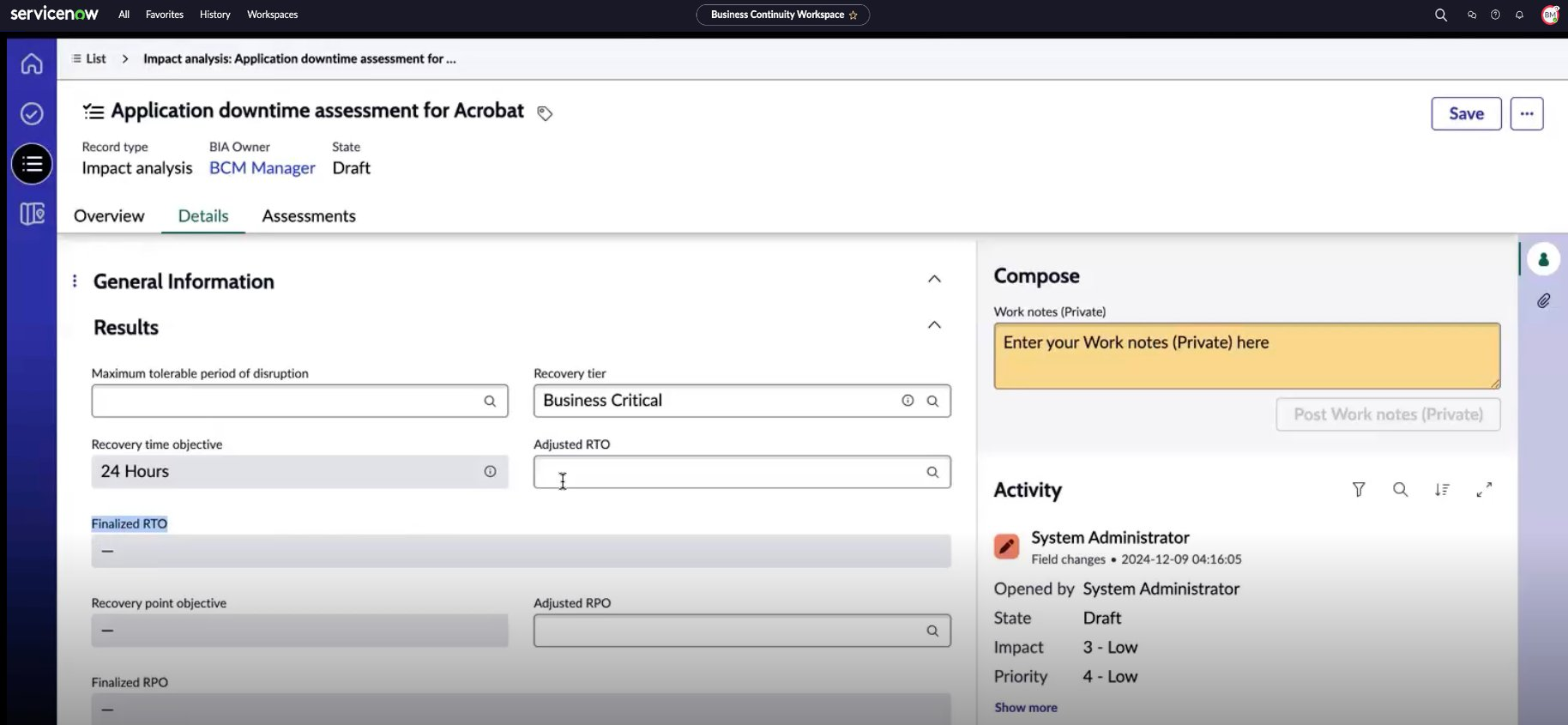Image resolution: width=1568 pixels, height=725 pixels.
Task: Click the activity timestamp 2024-12-09 04:16:05
Action: coord(1181,559)
